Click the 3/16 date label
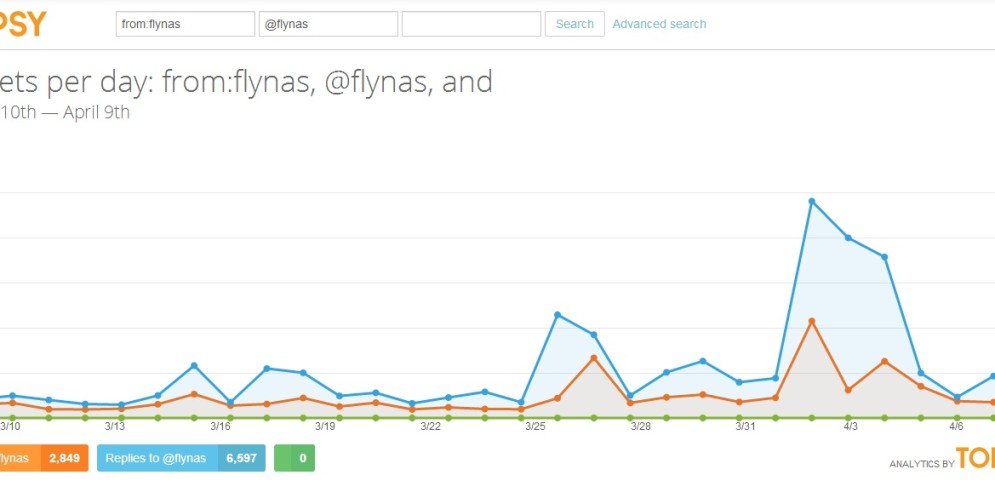Screen dimensions: 995x498 [220, 426]
